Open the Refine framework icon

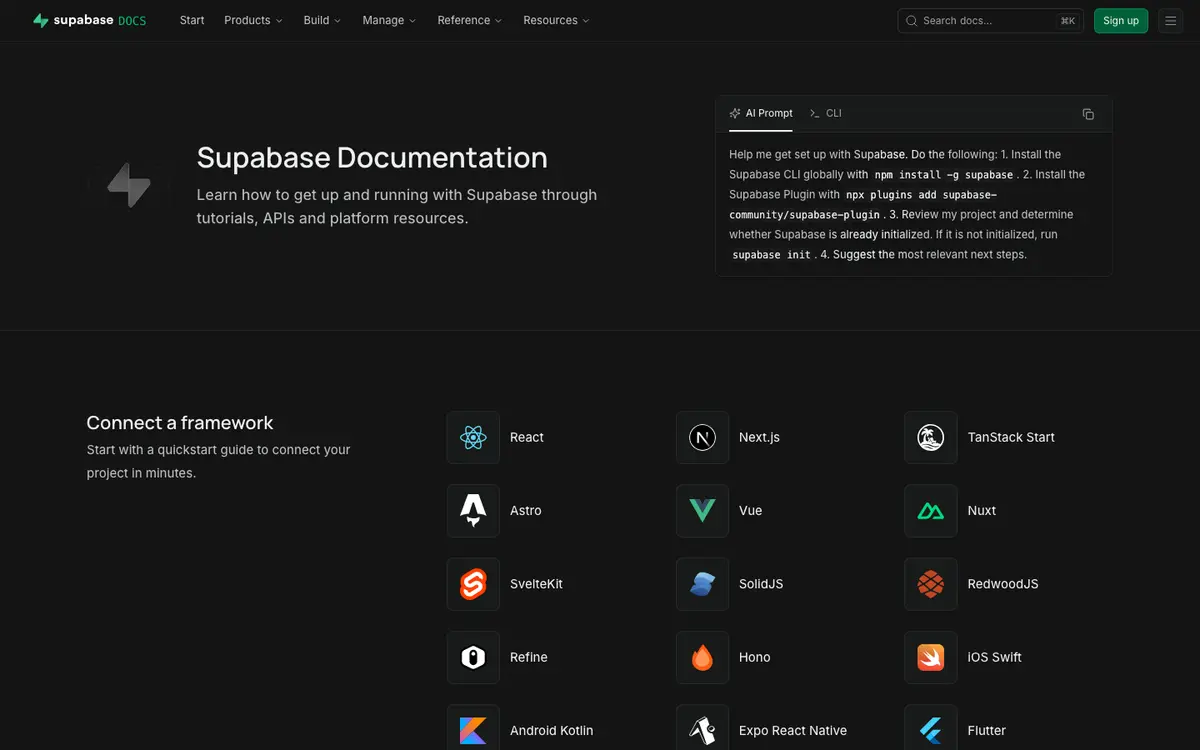(473, 657)
